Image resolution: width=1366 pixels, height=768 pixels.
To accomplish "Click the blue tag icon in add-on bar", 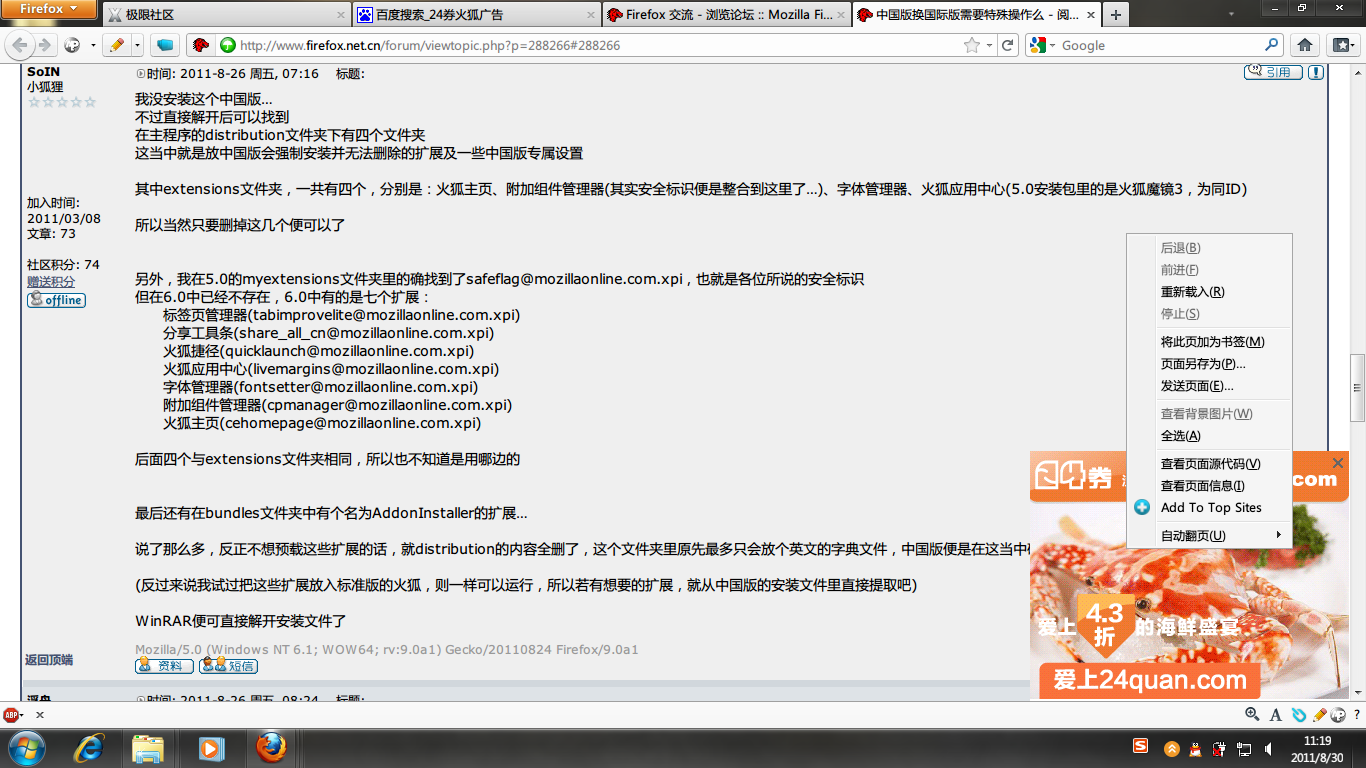I will [1298, 715].
